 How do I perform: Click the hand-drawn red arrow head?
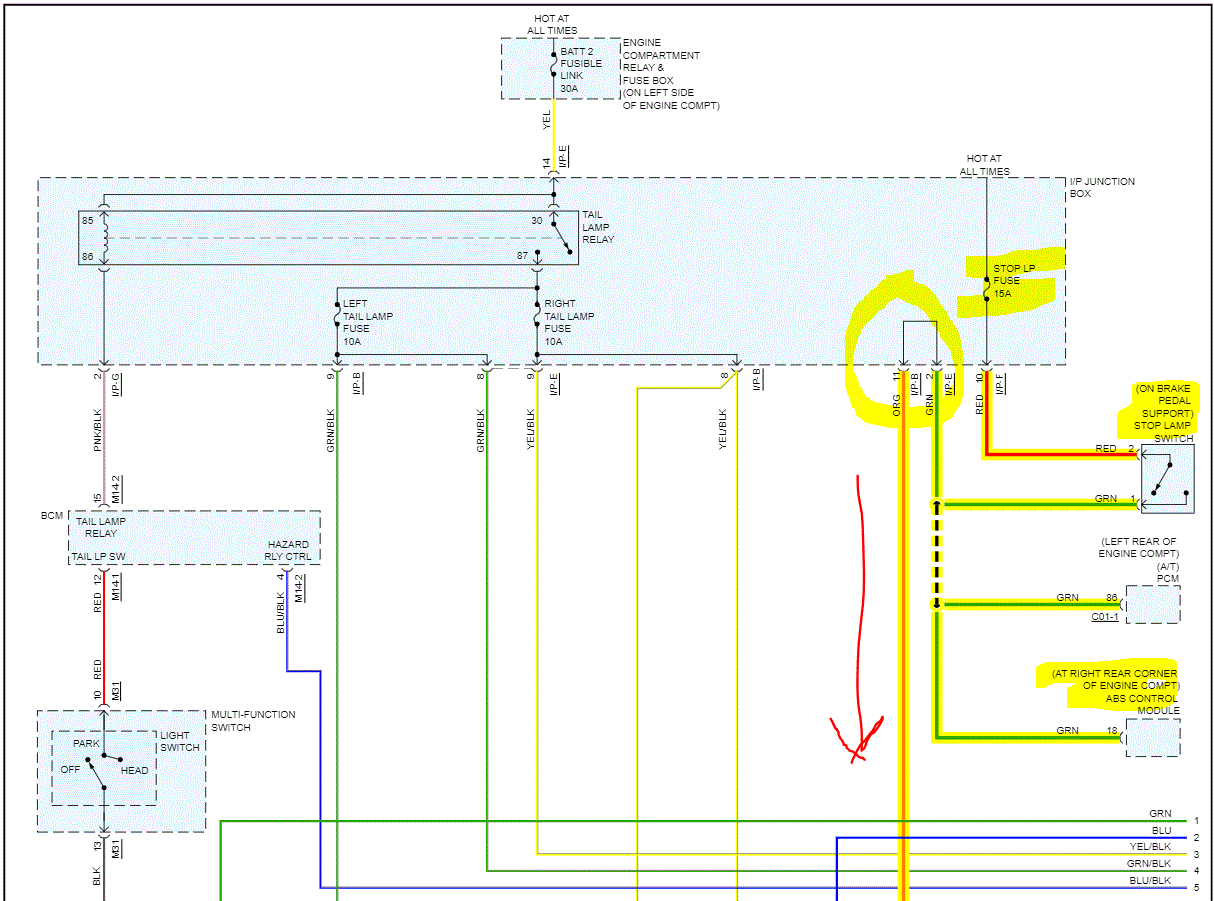(856, 740)
